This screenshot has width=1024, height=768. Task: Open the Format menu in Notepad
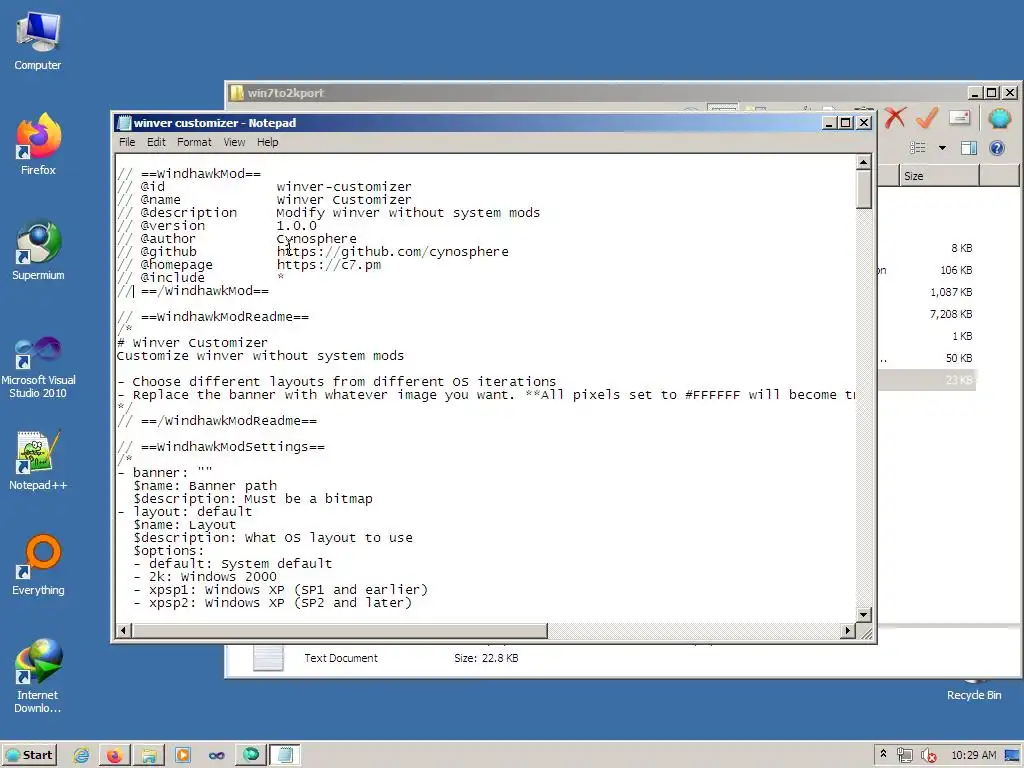194,142
